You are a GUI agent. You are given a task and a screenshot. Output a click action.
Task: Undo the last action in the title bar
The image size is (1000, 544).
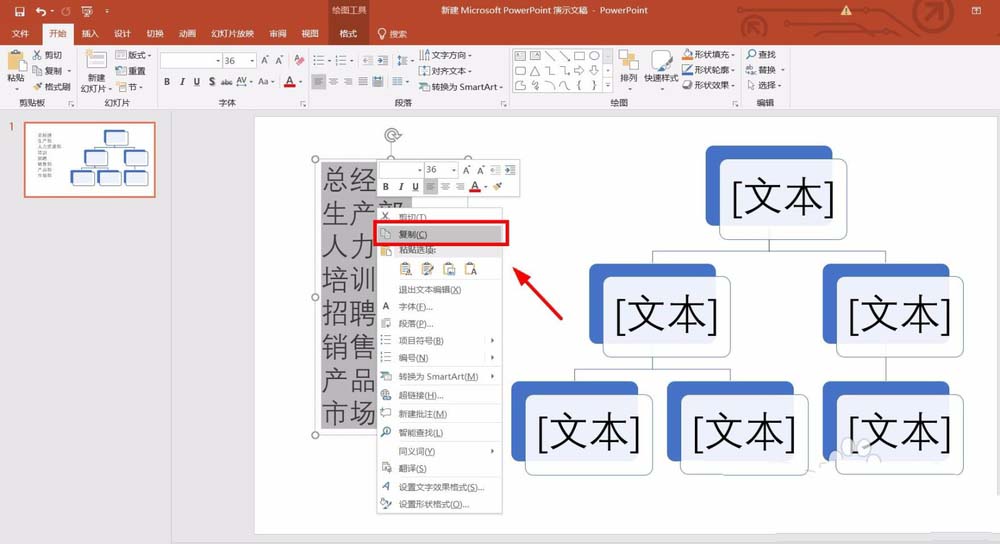point(41,11)
